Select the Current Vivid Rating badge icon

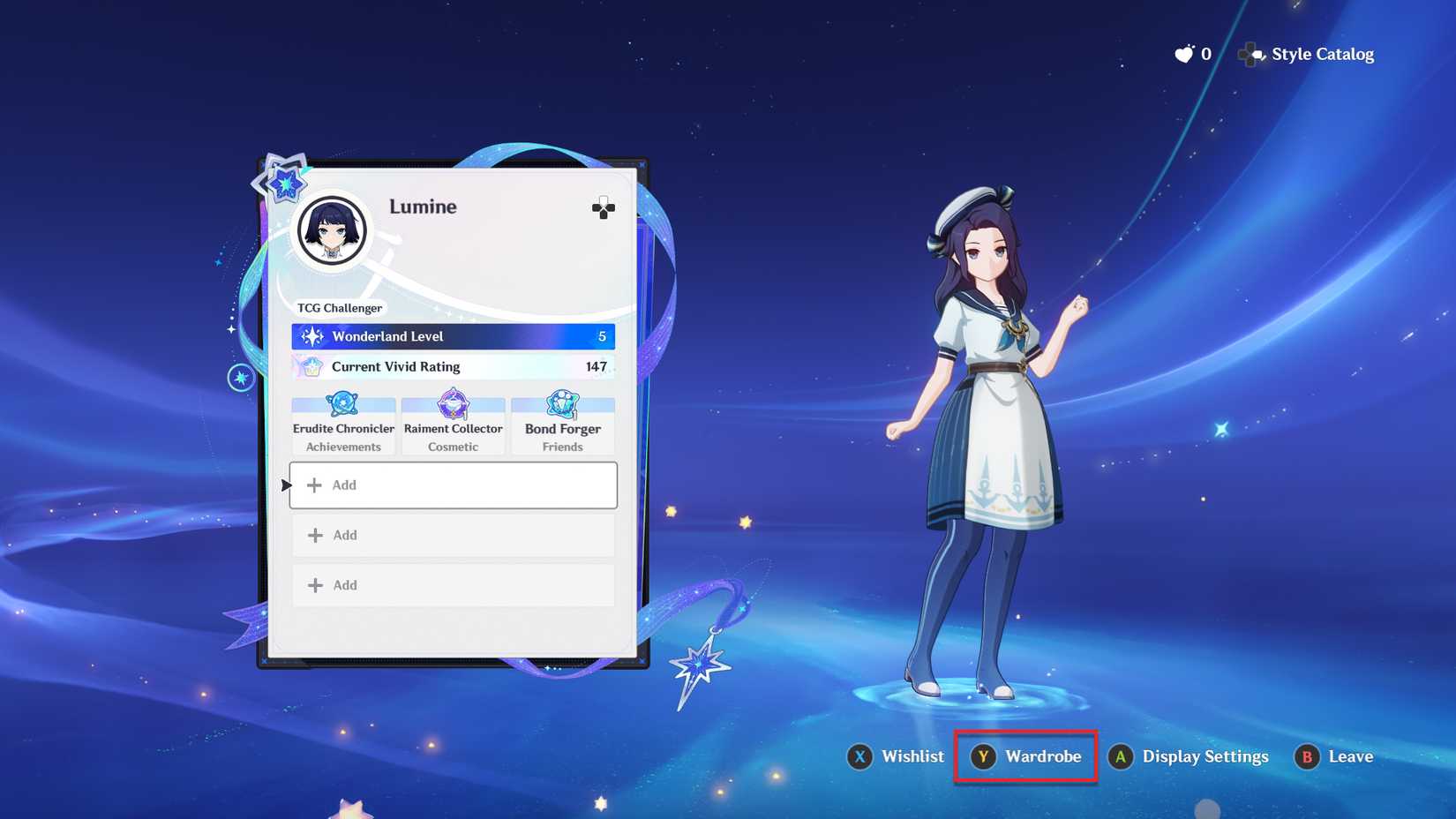point(312,366)
